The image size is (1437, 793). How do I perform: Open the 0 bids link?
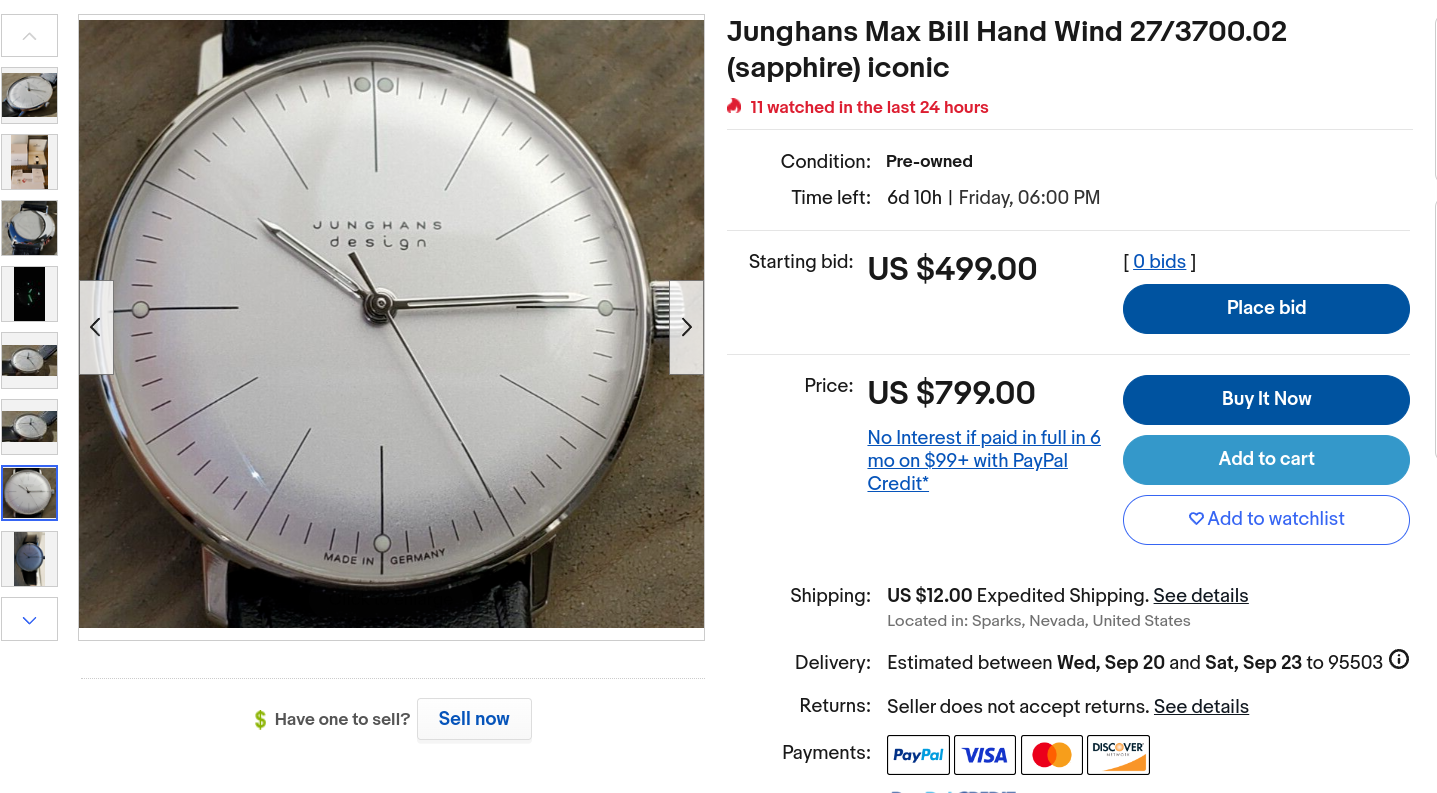pos(1159,262)
